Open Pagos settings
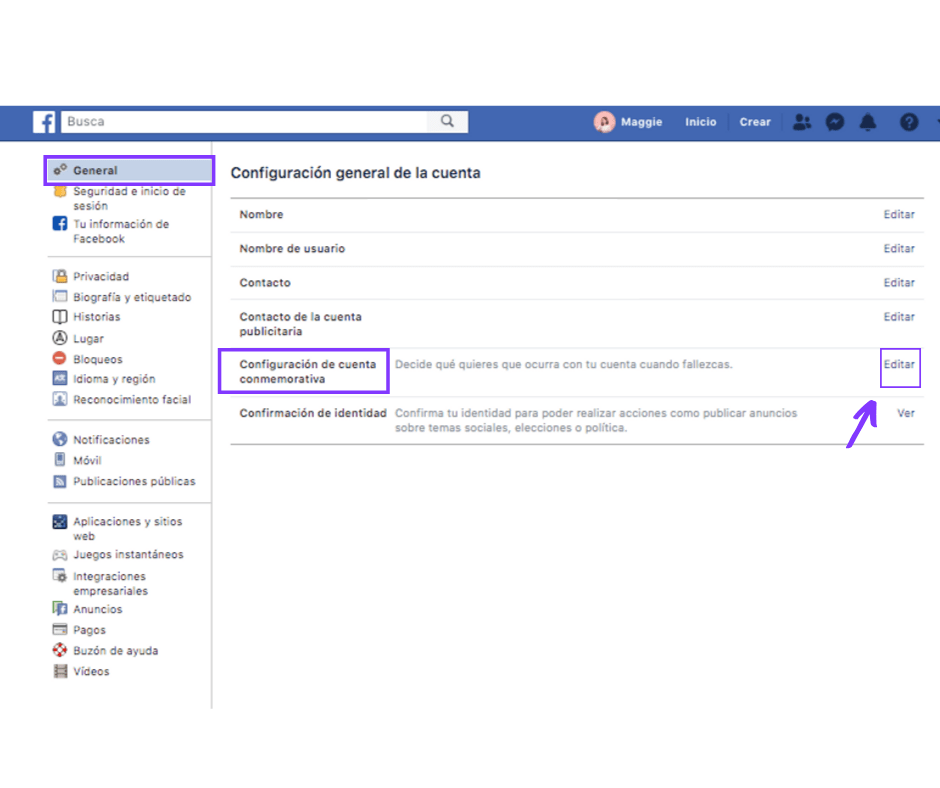940x788 pixels. (x=89, y=630)
